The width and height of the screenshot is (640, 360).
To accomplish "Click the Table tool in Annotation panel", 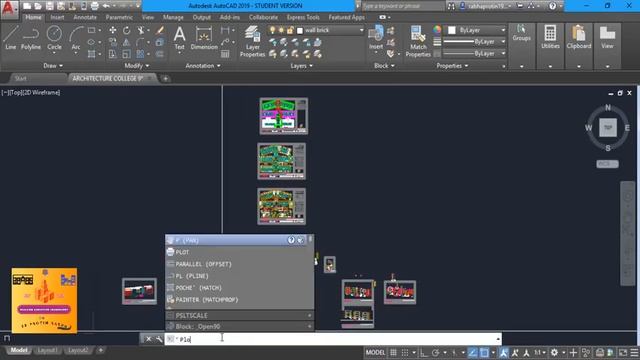I will click(x=225, y=54).
